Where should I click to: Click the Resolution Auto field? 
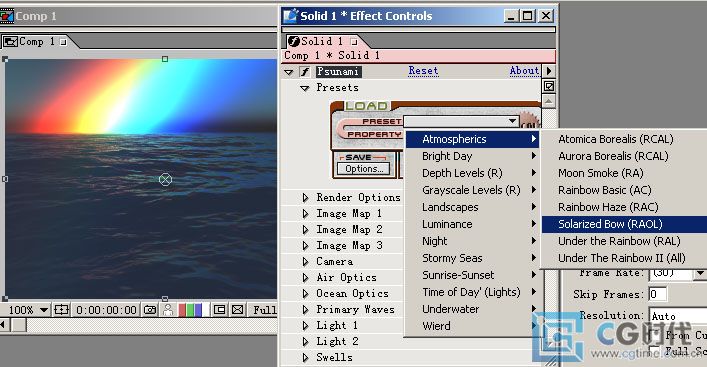pyautogui.click(x=678, y=316)
